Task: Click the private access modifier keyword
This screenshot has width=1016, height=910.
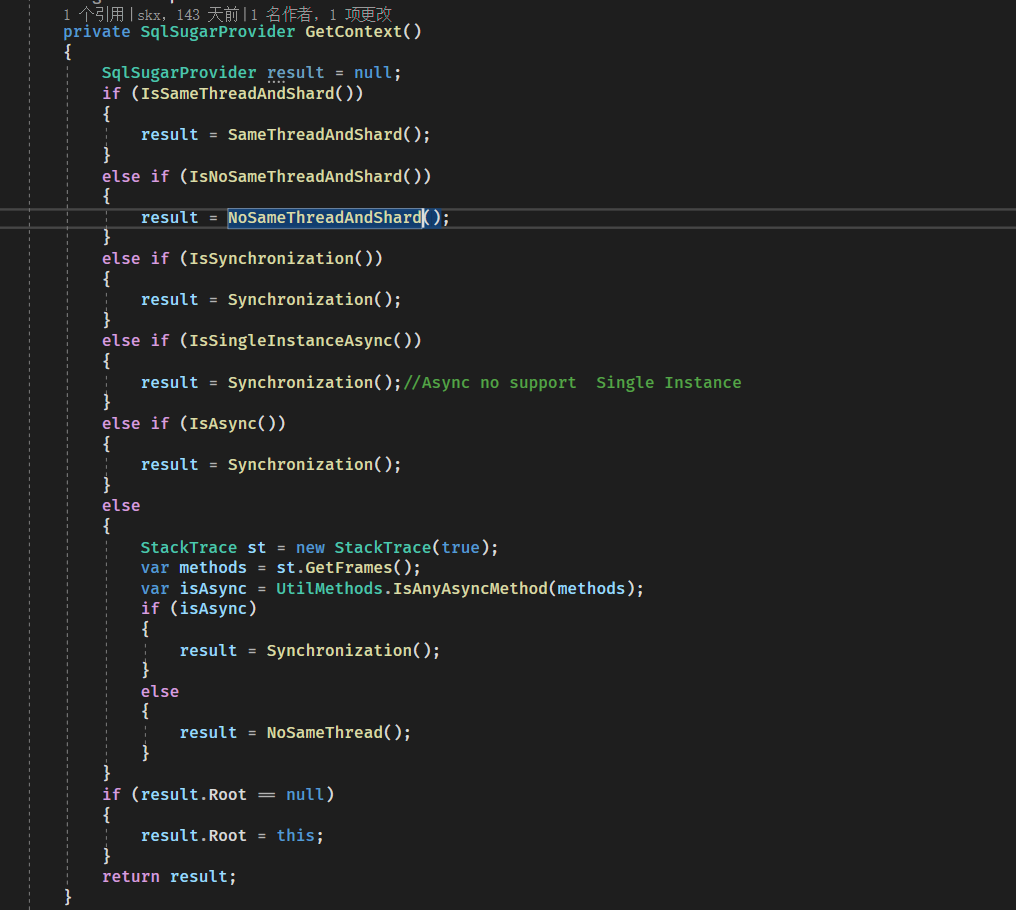Action: [x=96, y=31]
